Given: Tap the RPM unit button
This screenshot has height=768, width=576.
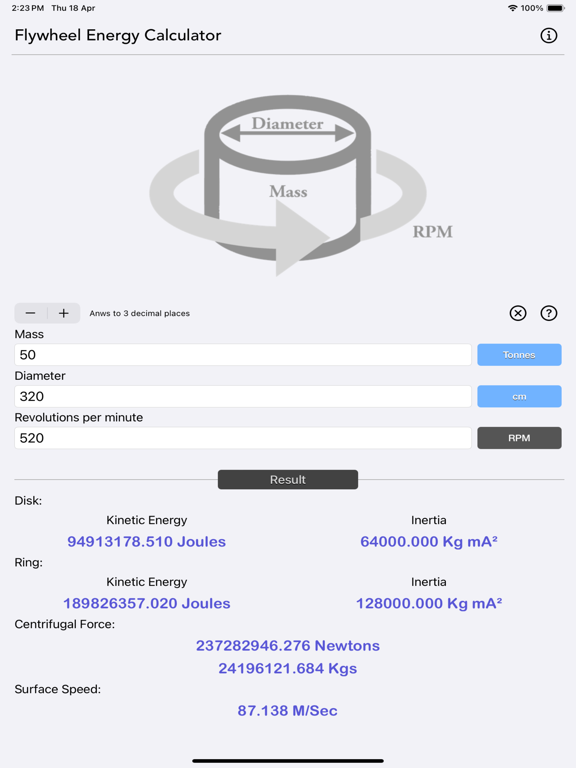Looking at the screenshot, I should 519,438.
